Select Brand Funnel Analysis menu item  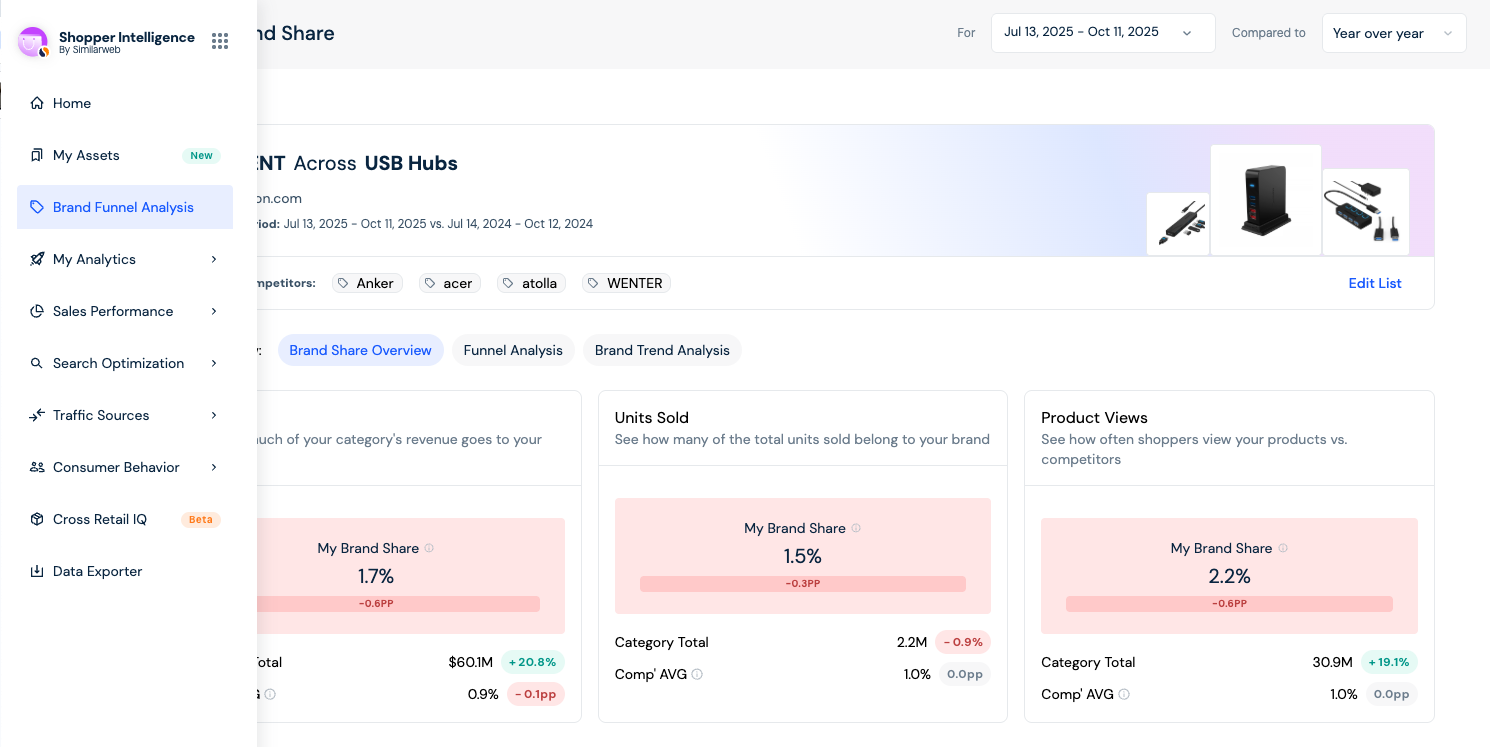(x=125, y=207)
